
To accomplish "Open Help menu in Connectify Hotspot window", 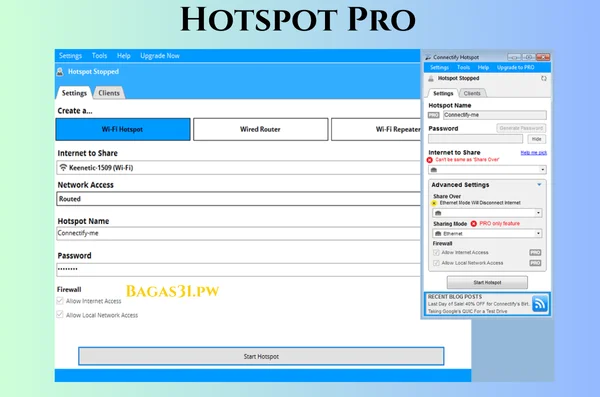I will coord(483,68).
